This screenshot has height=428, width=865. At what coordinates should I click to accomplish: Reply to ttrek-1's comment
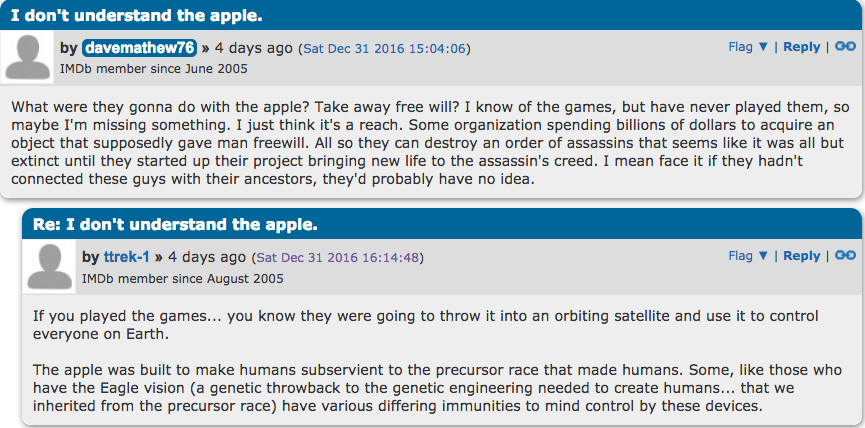click(x=801, y=256)
